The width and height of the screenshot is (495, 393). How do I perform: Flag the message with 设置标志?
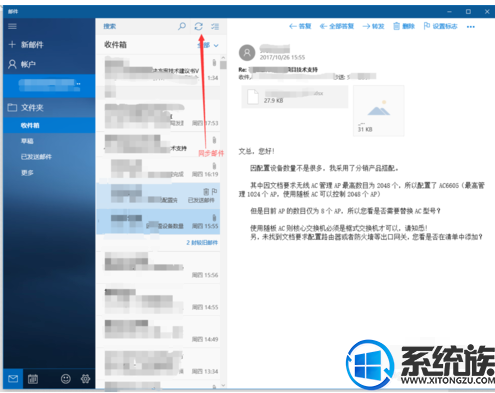[x=440, y=26]
